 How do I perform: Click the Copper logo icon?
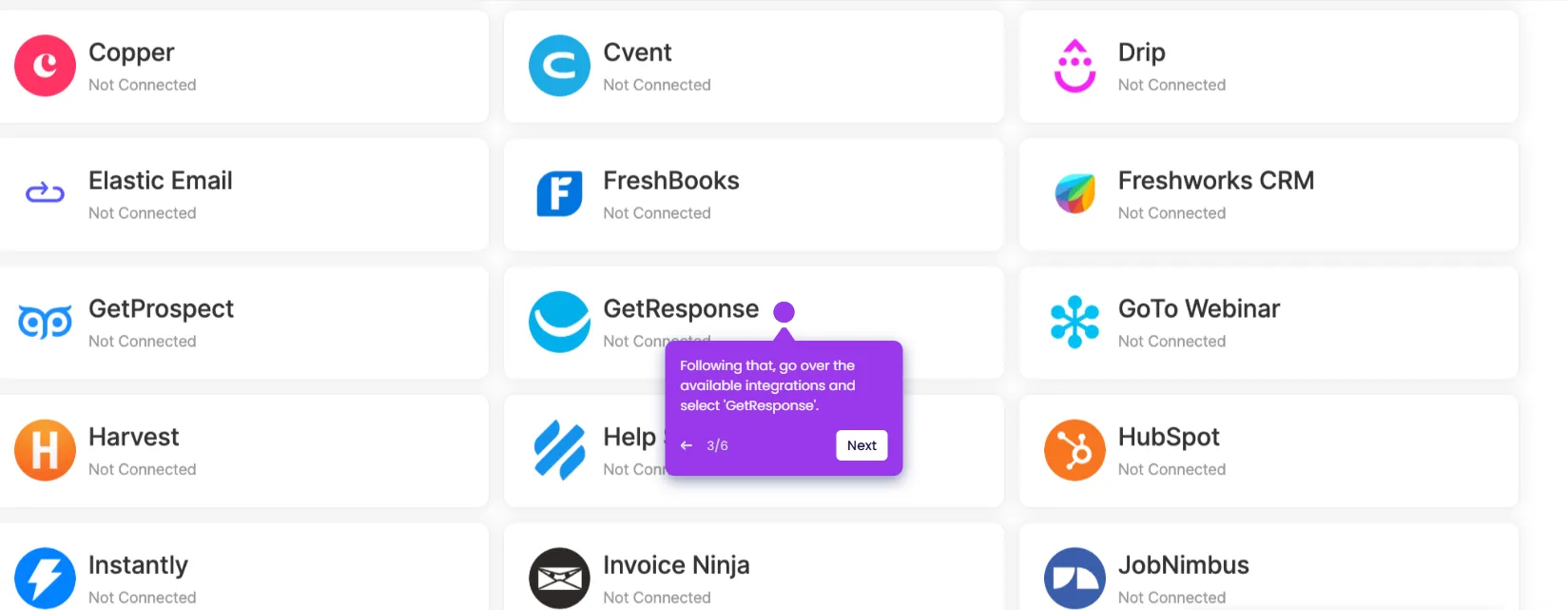45,66
